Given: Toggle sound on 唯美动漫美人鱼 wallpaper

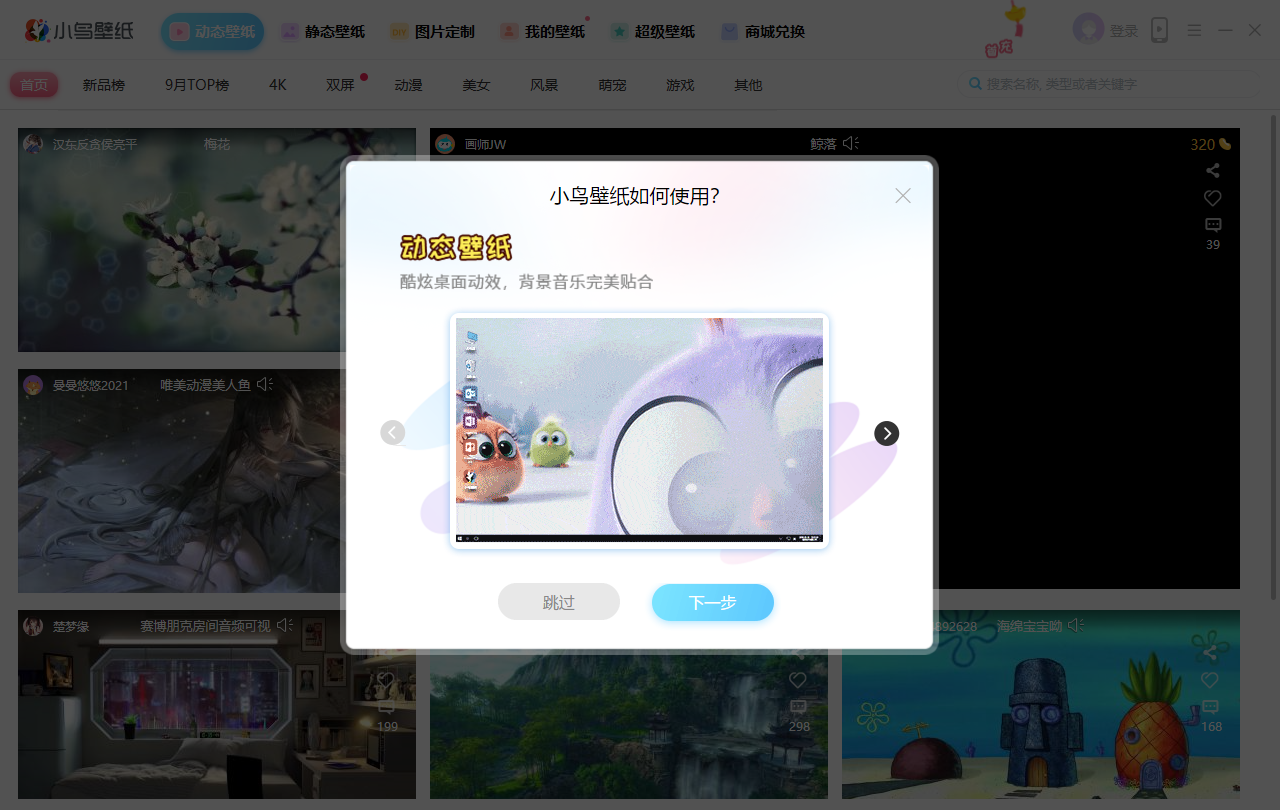Looking at the screenshot, I should pyautogui.click(x=265, y=384).
